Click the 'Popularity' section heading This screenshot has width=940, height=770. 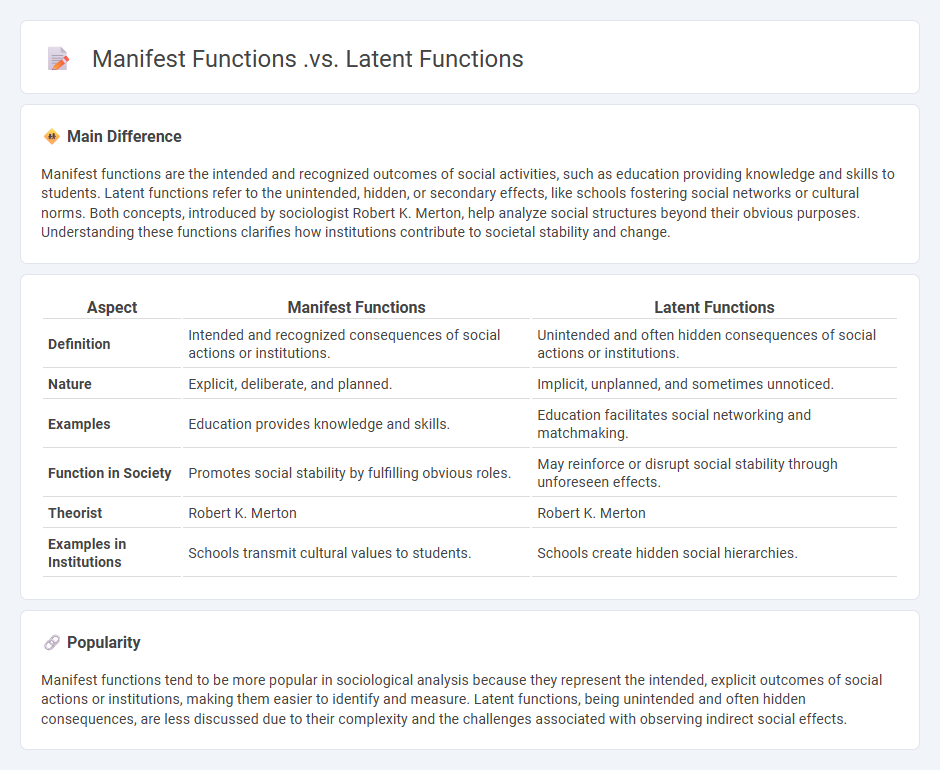pyautogui.click(x=104, y=642)
